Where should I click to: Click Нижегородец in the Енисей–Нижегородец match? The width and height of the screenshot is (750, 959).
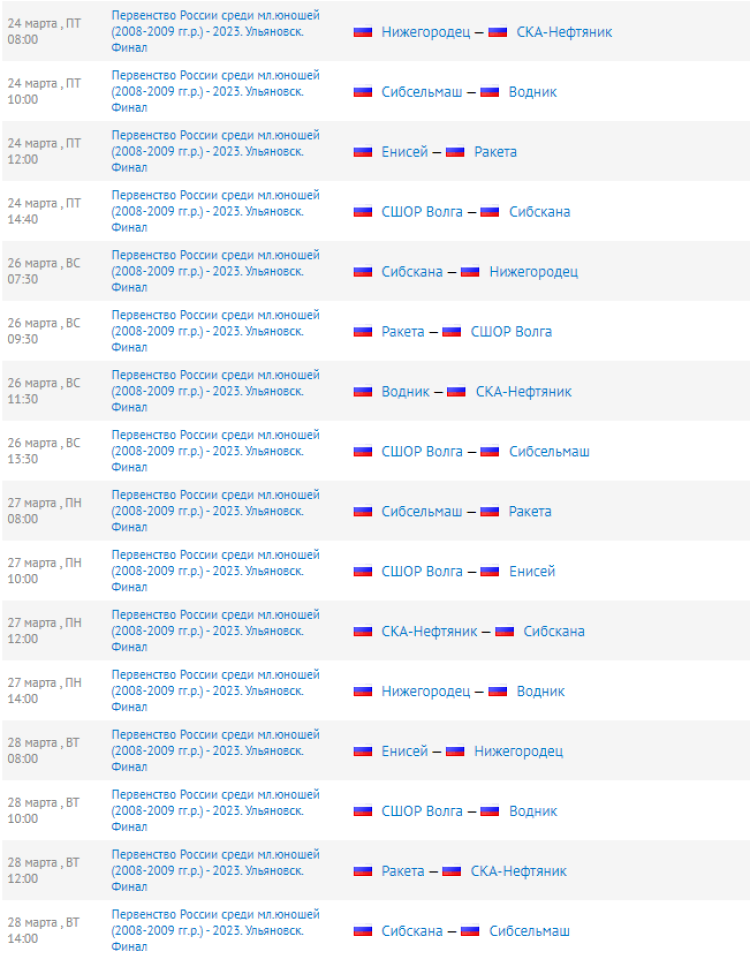[518, 752]
